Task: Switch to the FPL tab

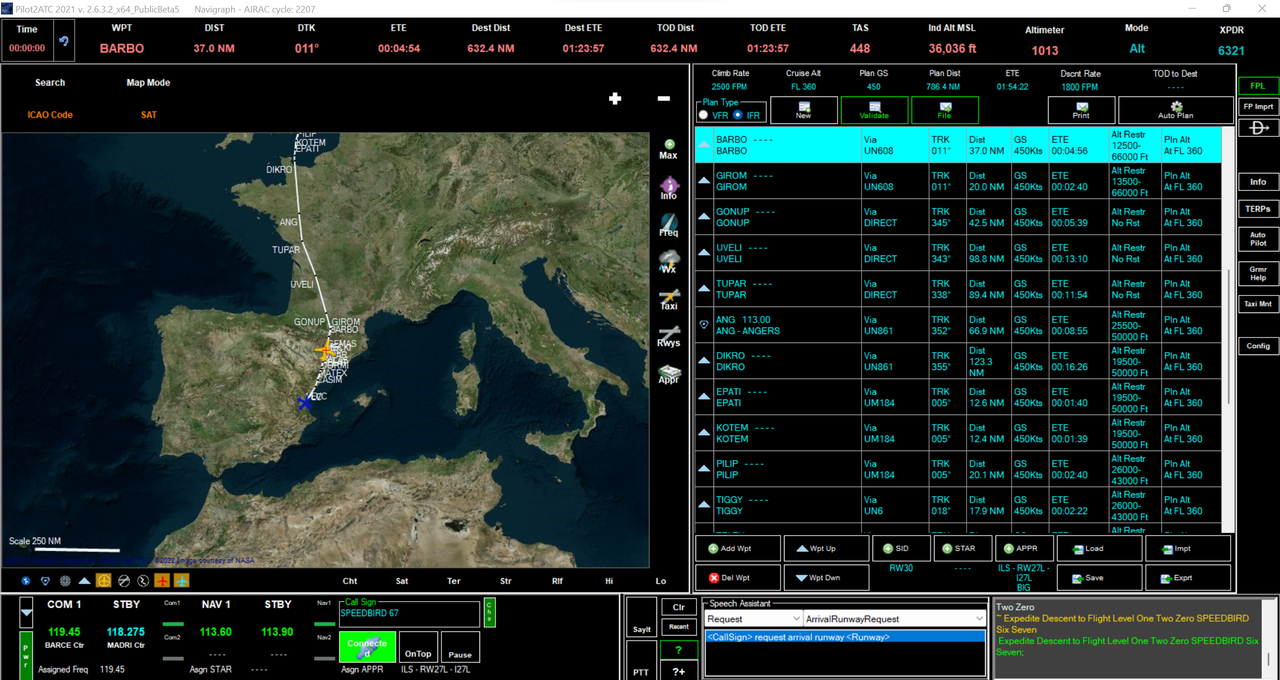Action: [x=1258, y=86]
